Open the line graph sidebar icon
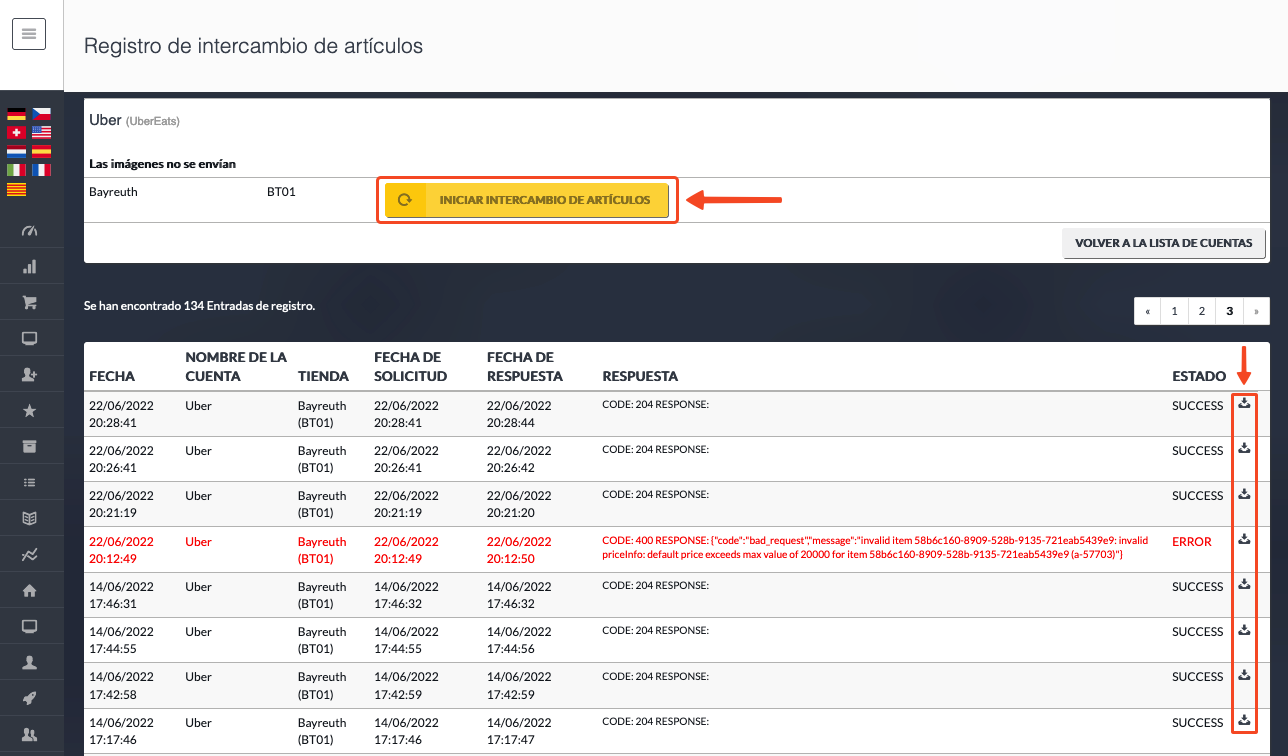 (29, 554)
